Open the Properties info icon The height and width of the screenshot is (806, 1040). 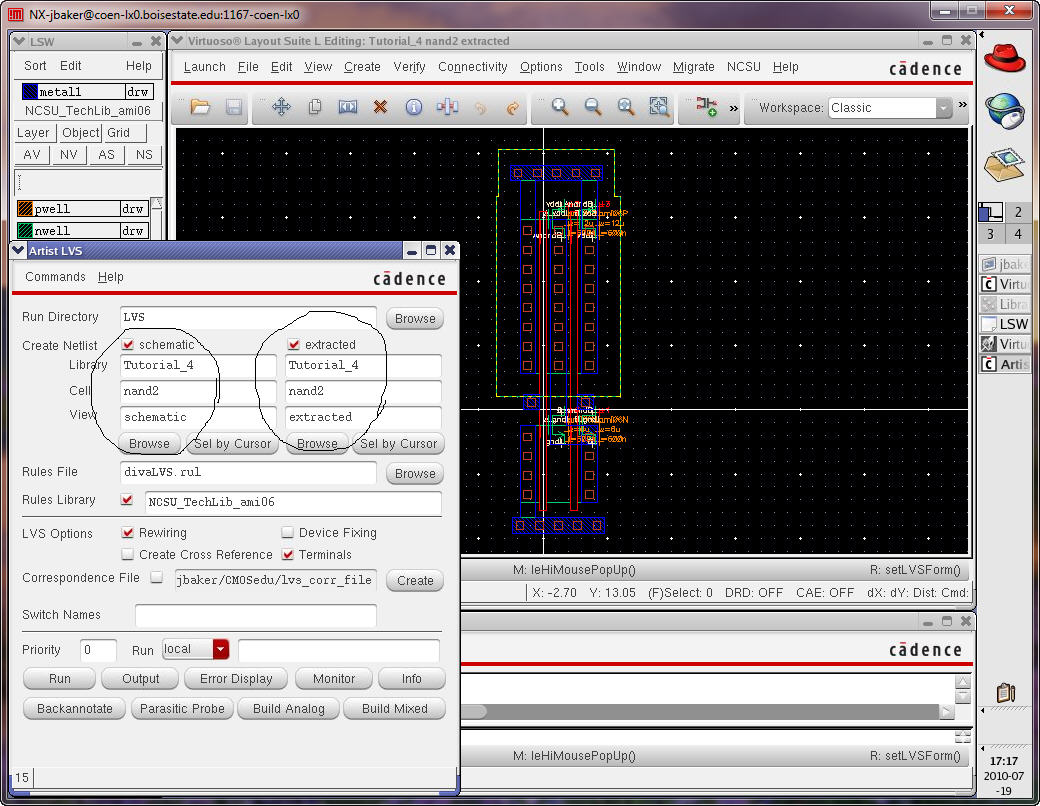pos(413,108)
